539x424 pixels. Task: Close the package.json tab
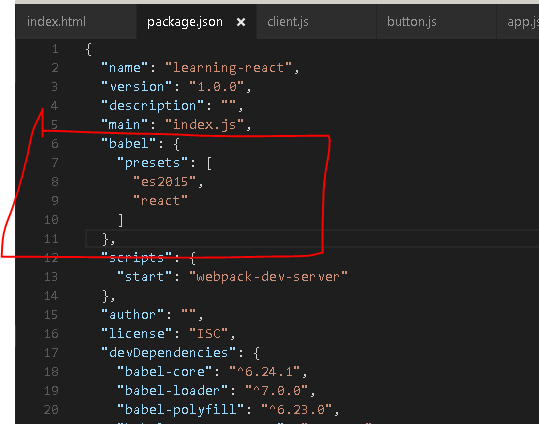click(241, 22)
